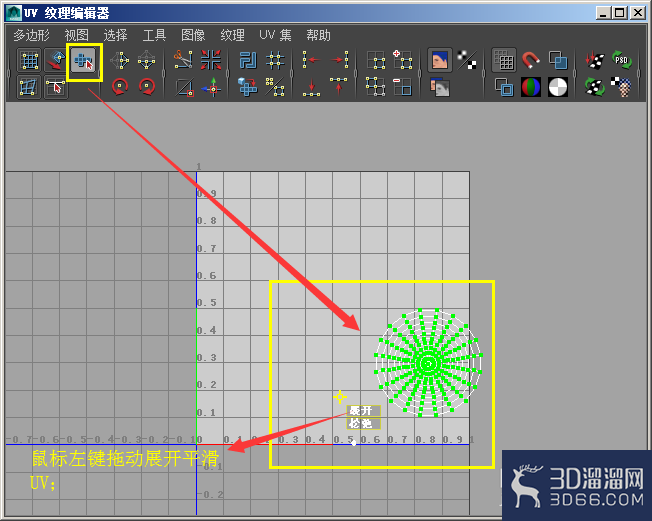The width and height of the screenshot is (652, 521).
Task: Rotate selected UVs counterclockwise
Action: pyautogui.click(x=120, y=87)
